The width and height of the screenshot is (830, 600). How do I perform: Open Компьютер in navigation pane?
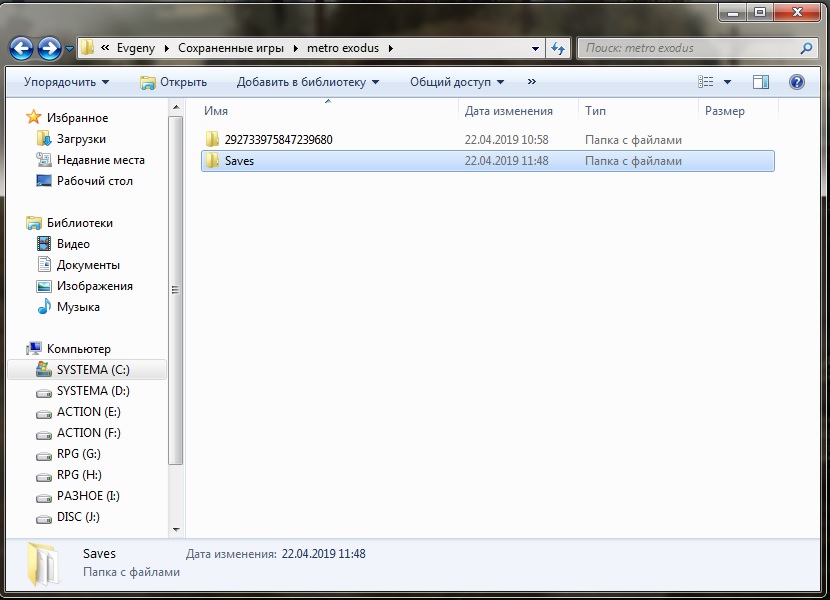[79, 349]
